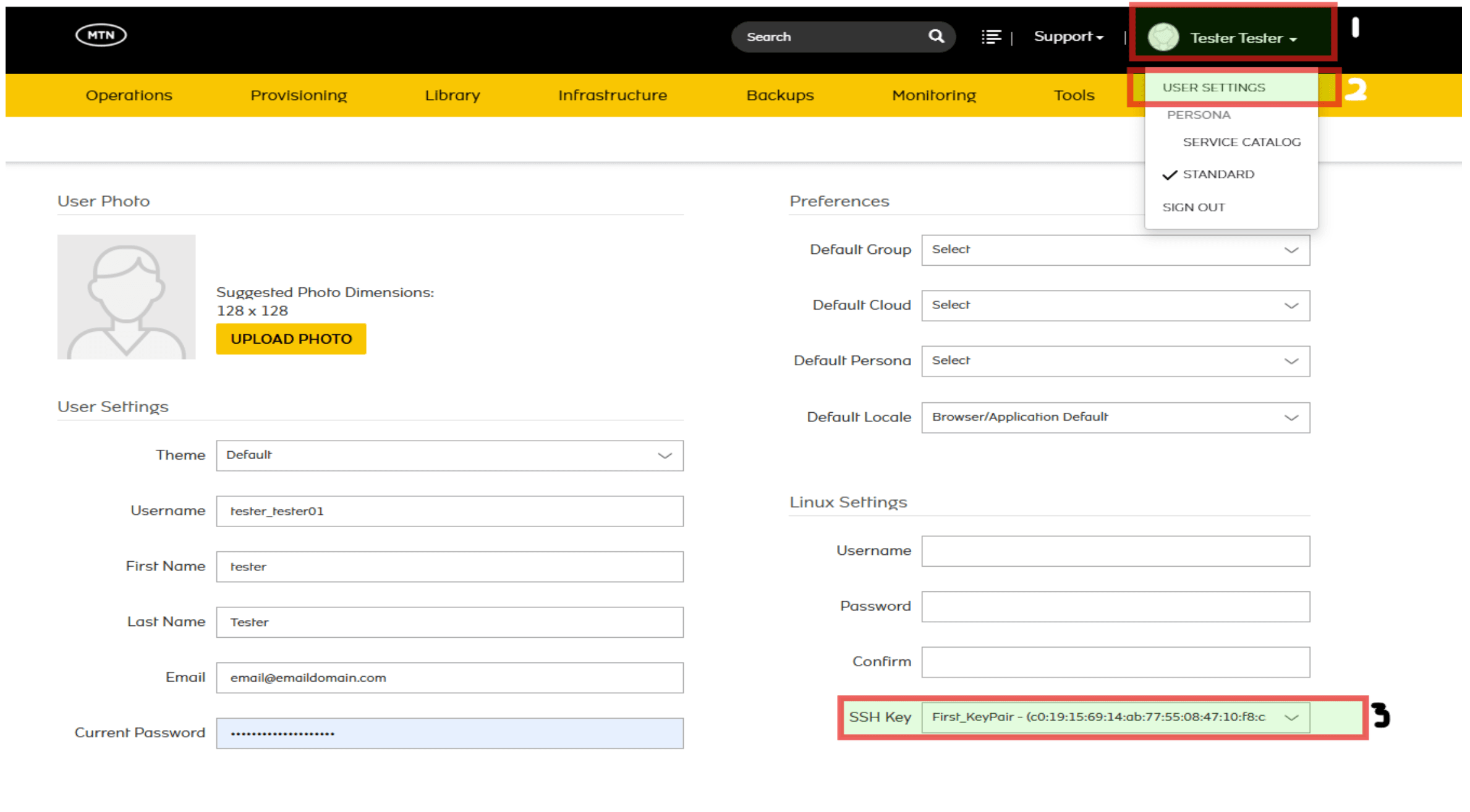Open the Monitoring menu
This screenshot has height=812, width=1470.
934,95
